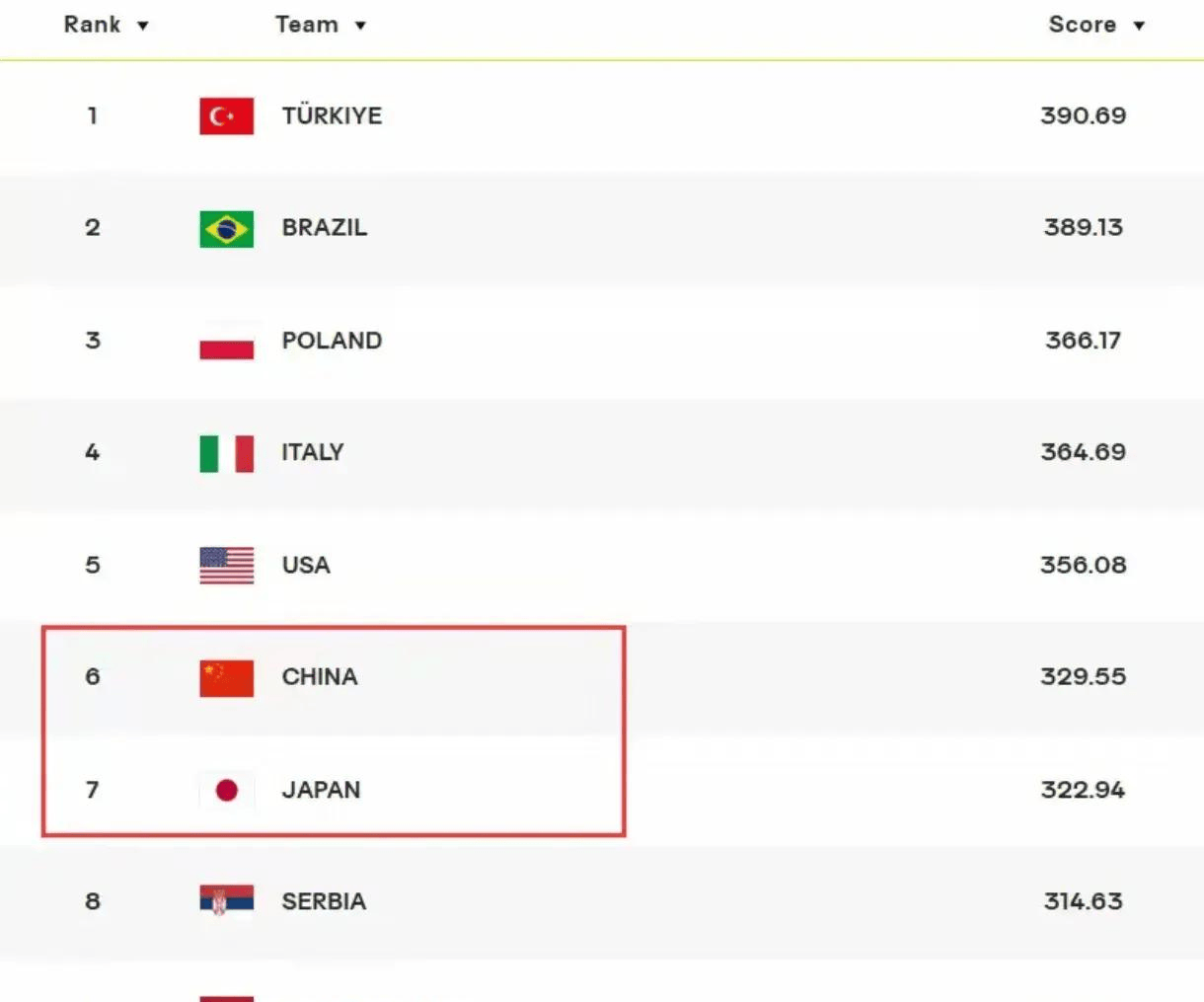Click the USA score 356.08

(1083, 565)
